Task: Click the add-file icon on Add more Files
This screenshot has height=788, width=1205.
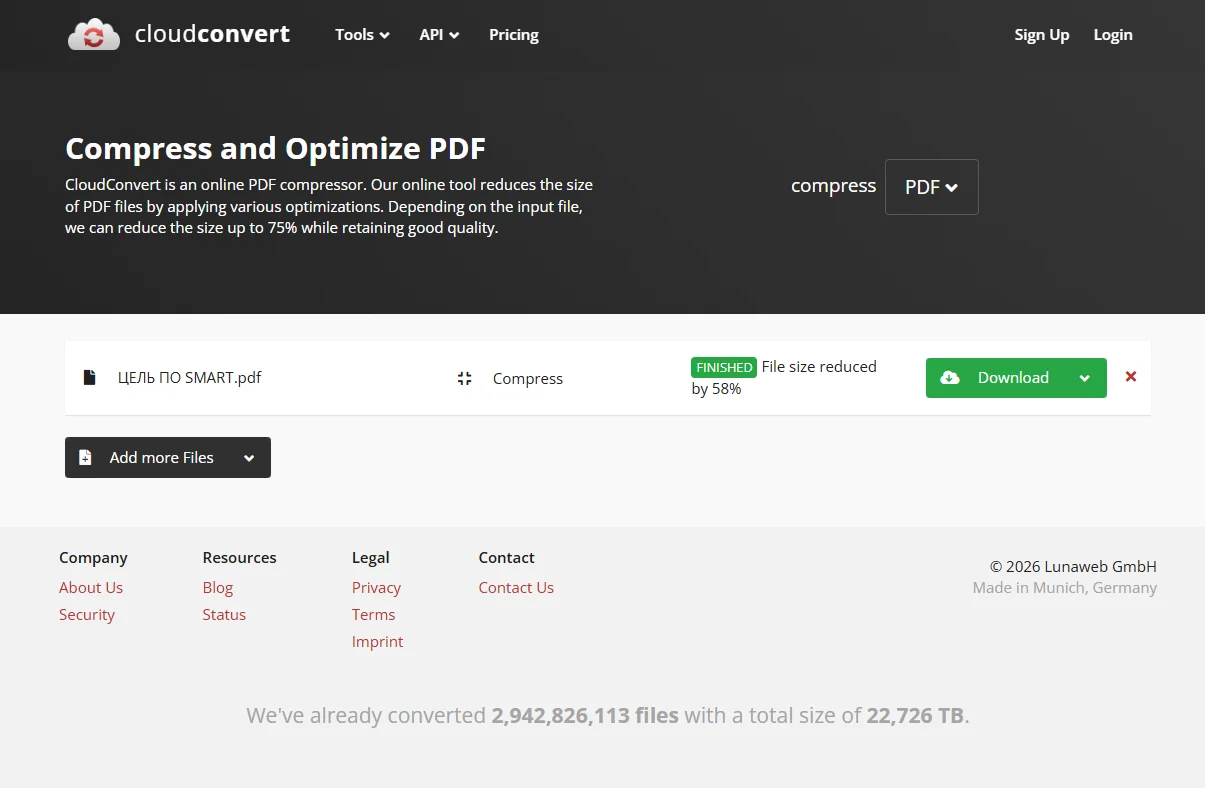Action: point(85,458)
